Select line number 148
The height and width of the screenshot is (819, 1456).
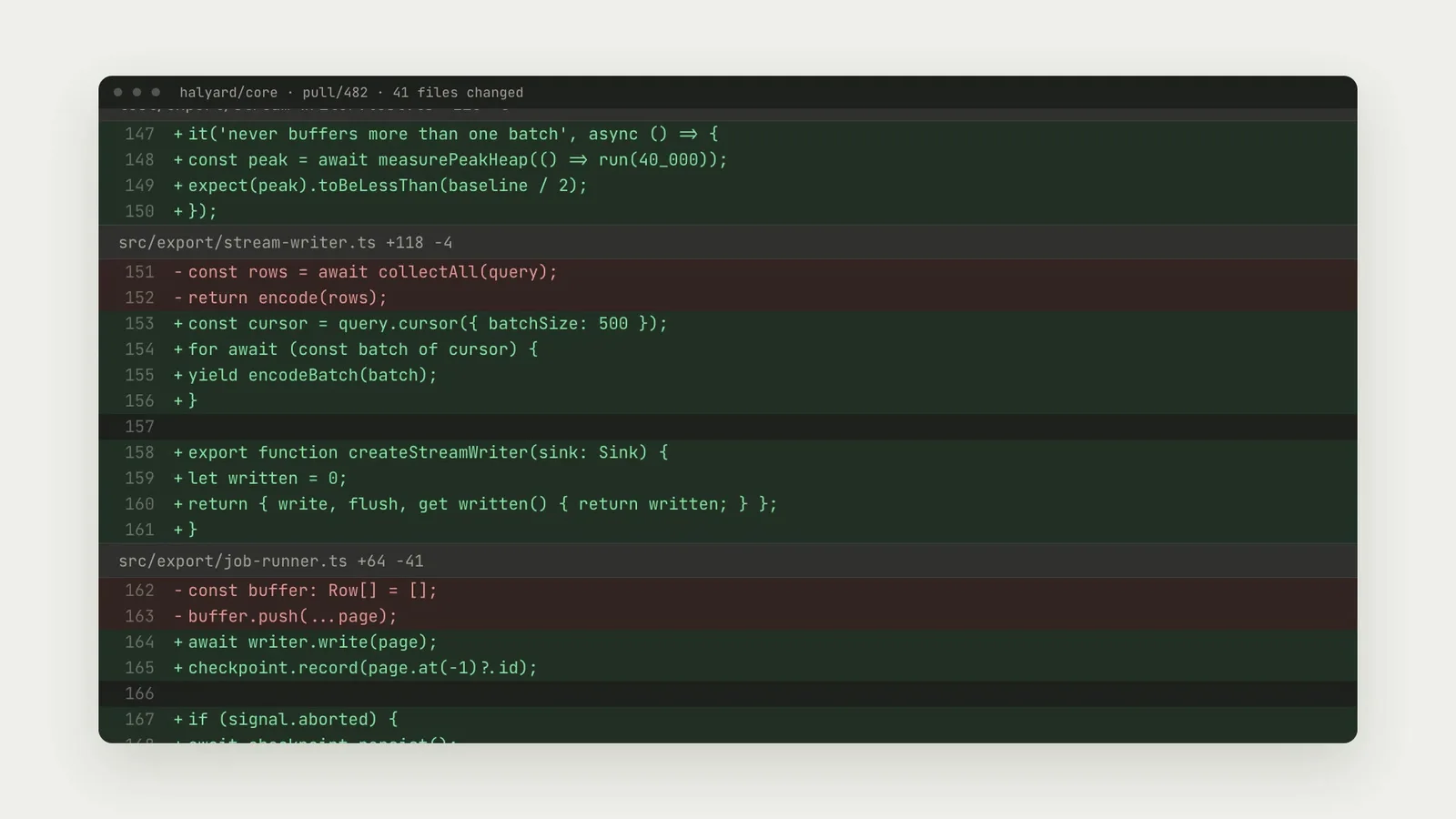pyautogui.click(x=139, y=160)
